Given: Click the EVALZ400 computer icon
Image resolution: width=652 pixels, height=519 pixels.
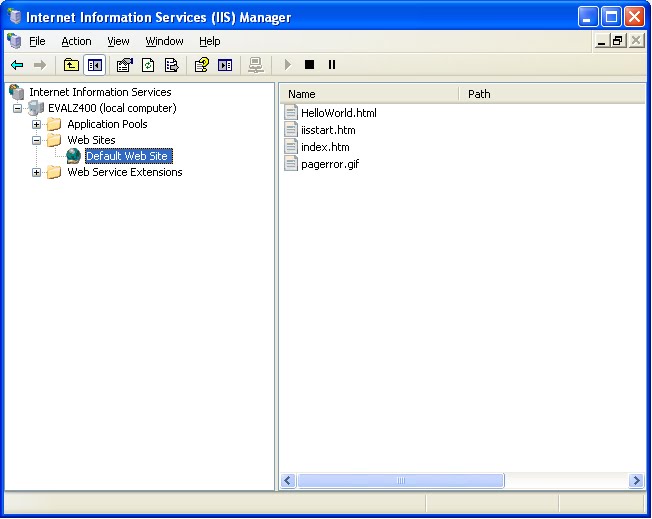Looking at the screenshot, I should 36,108.
